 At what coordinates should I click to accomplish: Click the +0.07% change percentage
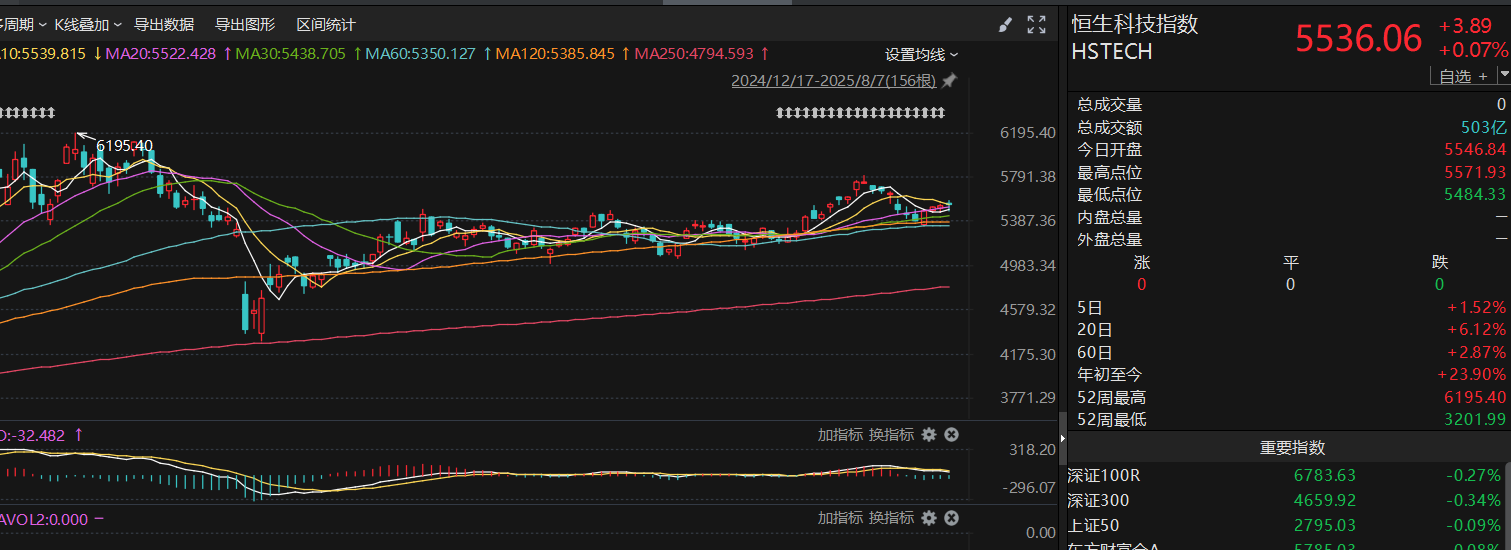[1473, 50]
